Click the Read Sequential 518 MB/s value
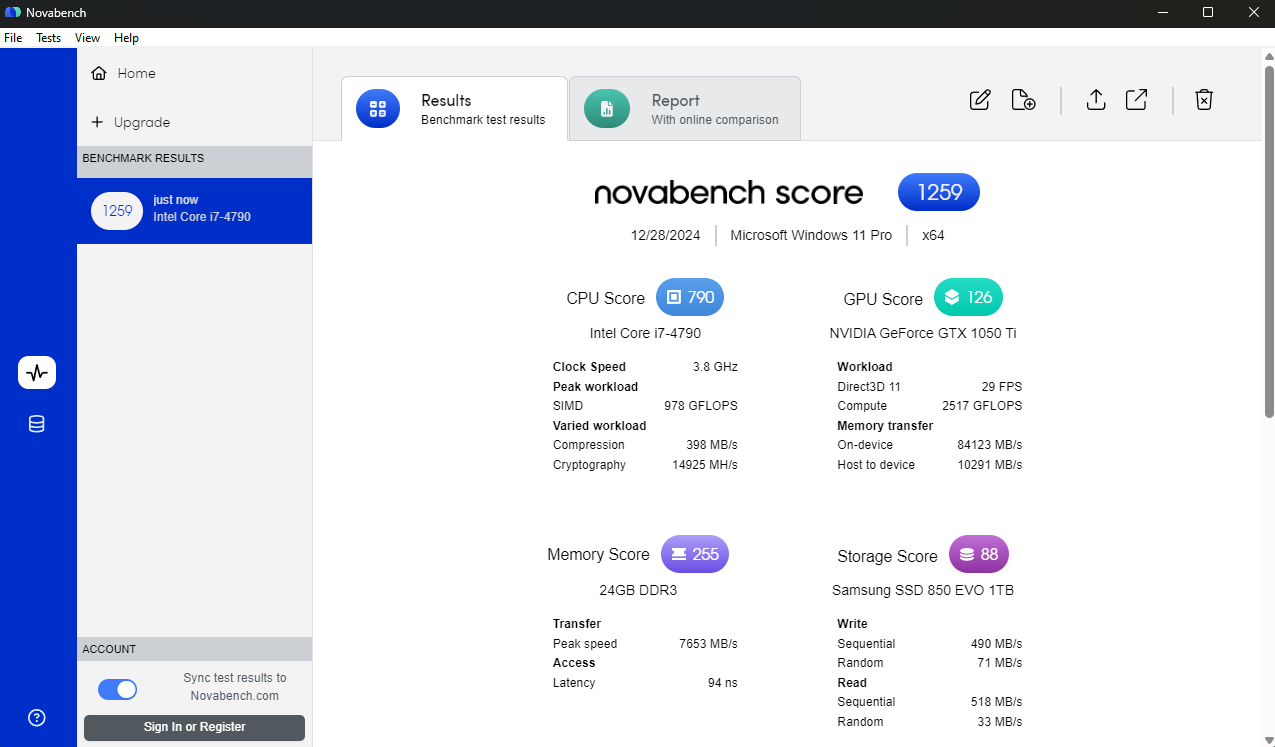Viewport: 1275px width, 747px height. pos(996,702)
